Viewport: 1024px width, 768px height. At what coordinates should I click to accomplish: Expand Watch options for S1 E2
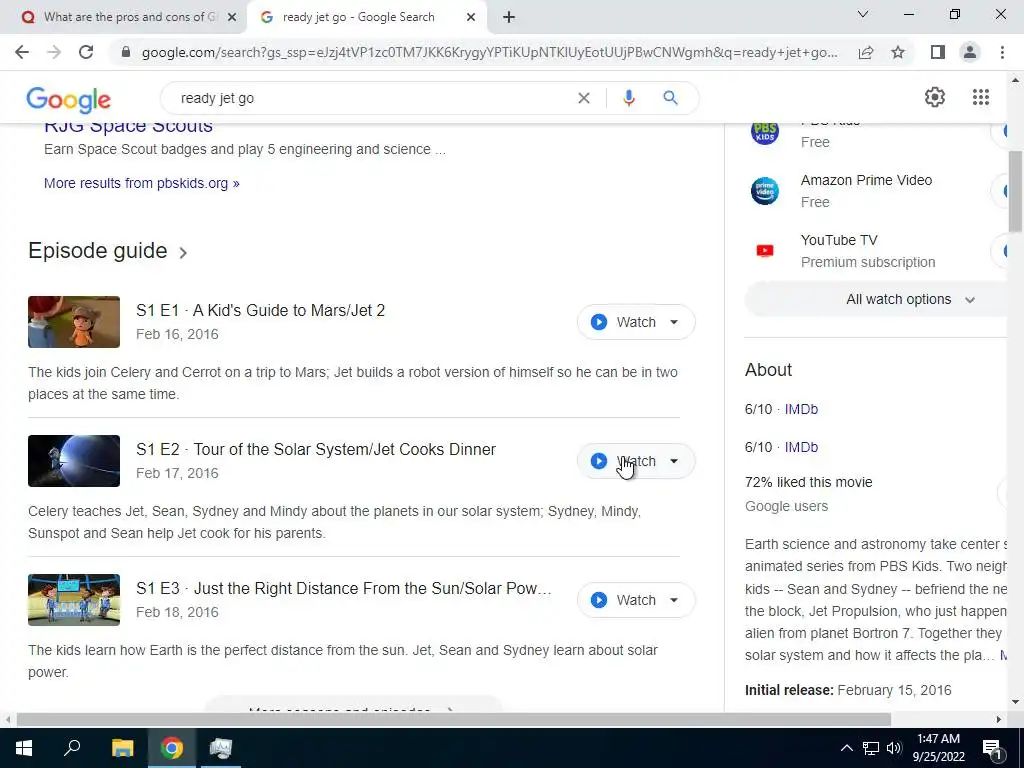674,461
